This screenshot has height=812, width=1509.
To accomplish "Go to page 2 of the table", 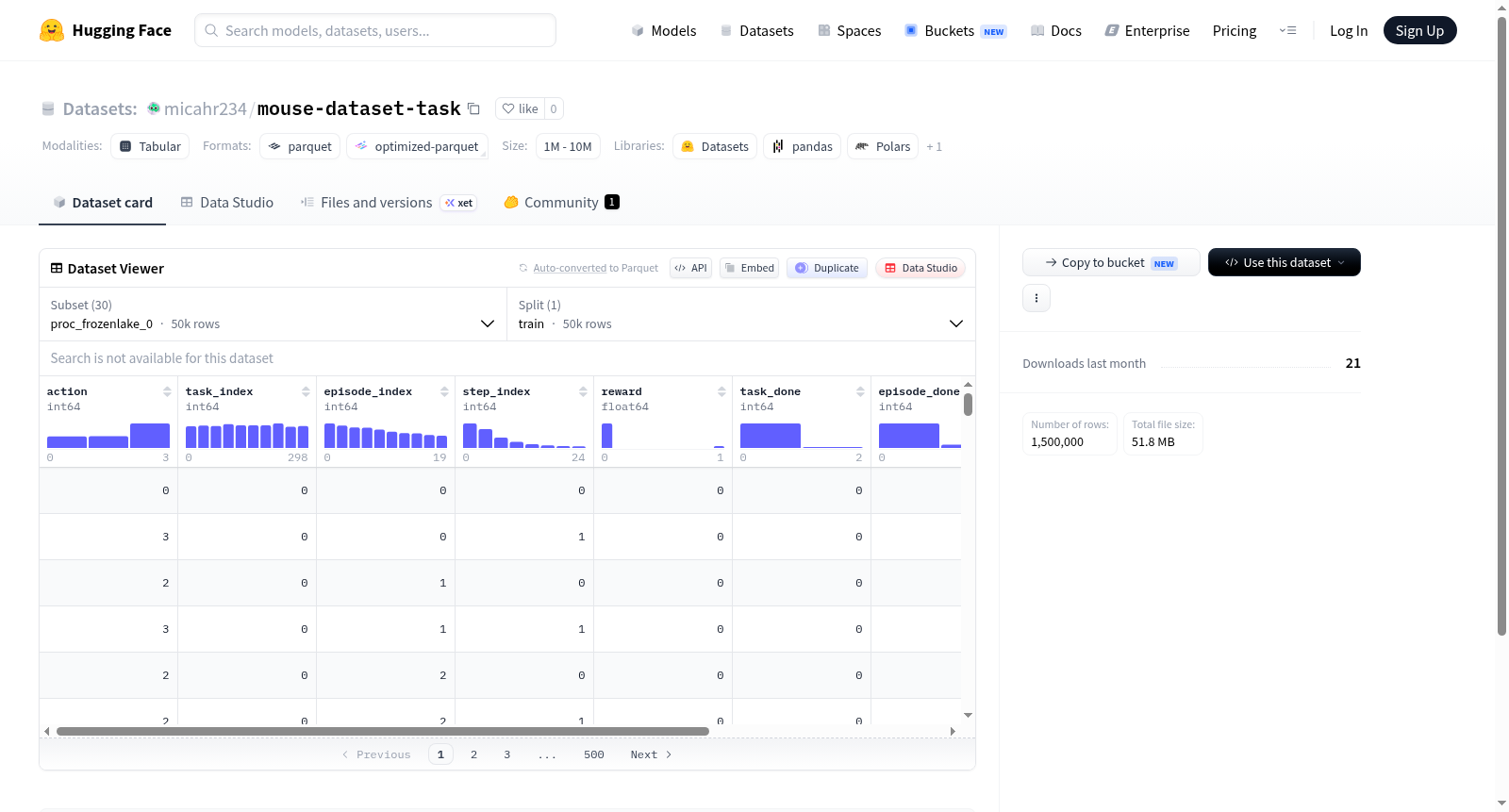I will tap(473, 754).
